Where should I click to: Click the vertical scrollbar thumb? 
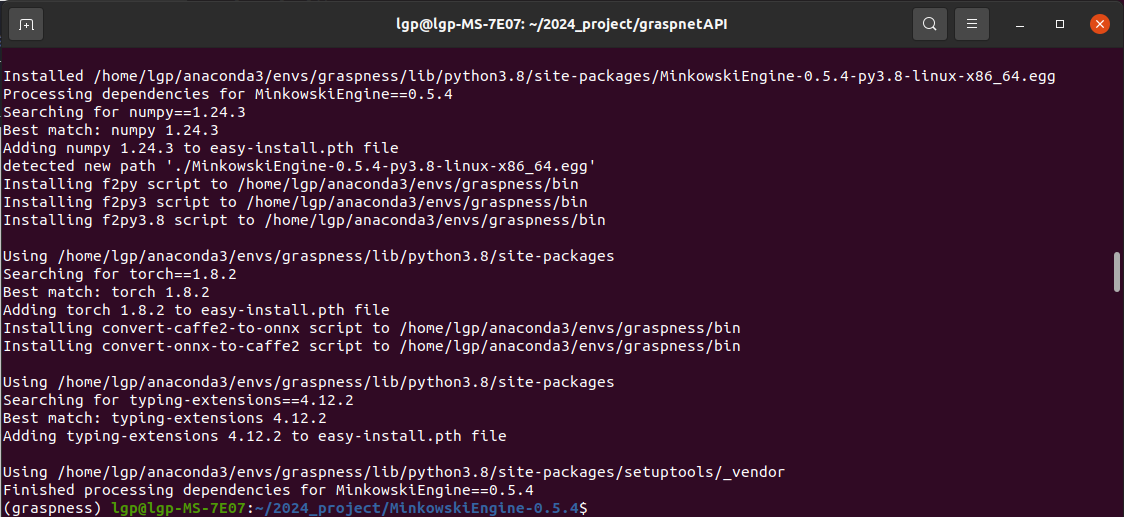pyautogui.click(x=1117, y=272)
